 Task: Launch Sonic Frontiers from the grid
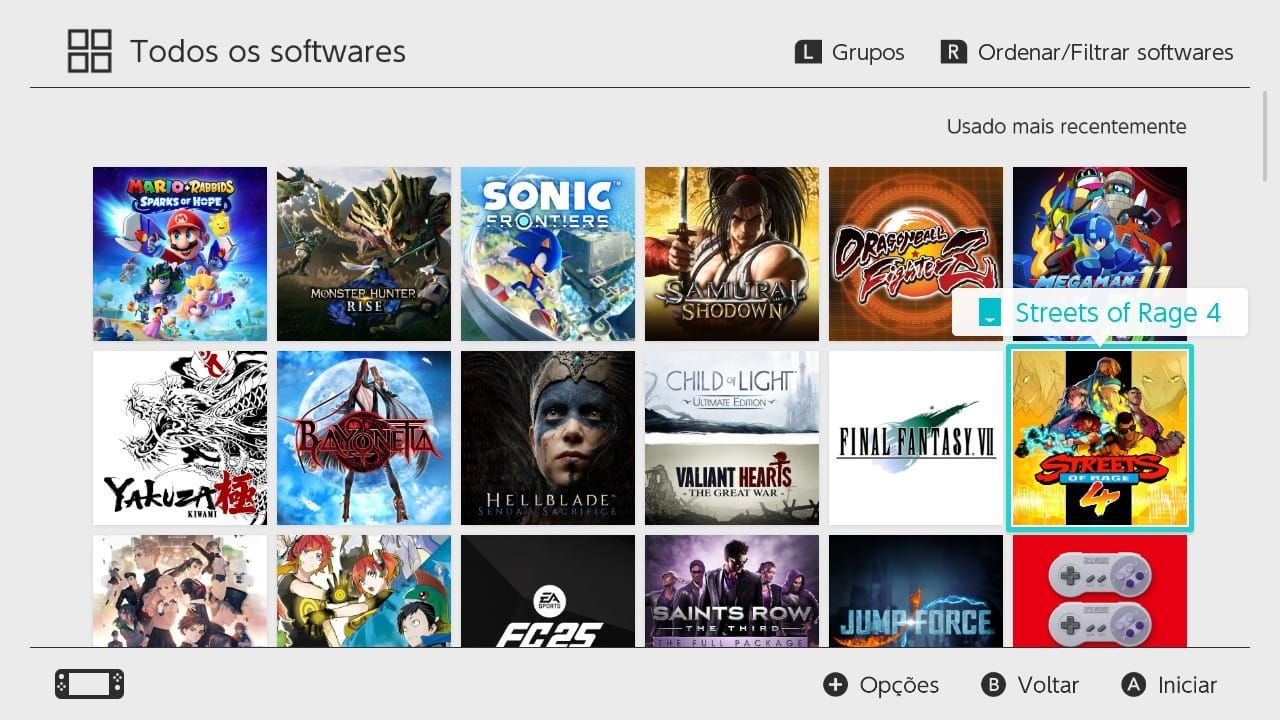click(548, 254)
